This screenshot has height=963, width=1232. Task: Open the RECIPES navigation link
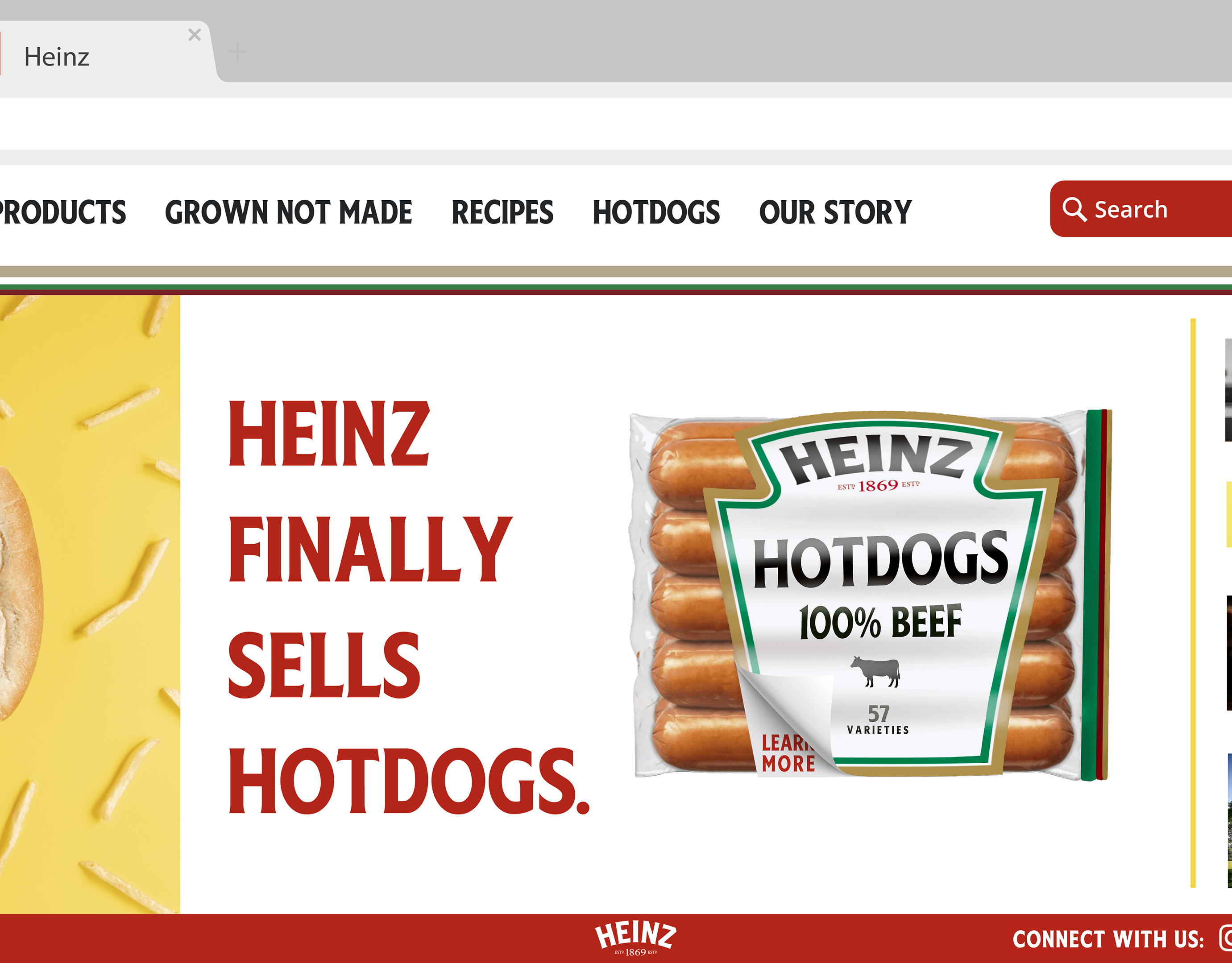pos(502,212)
